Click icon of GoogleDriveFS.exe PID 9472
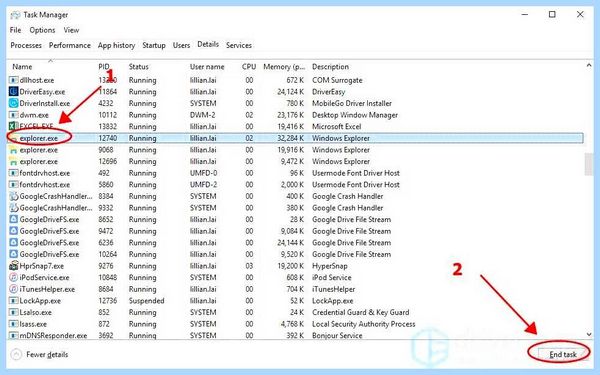This screenshot has height=375, width=600. (x=14, y=231)
